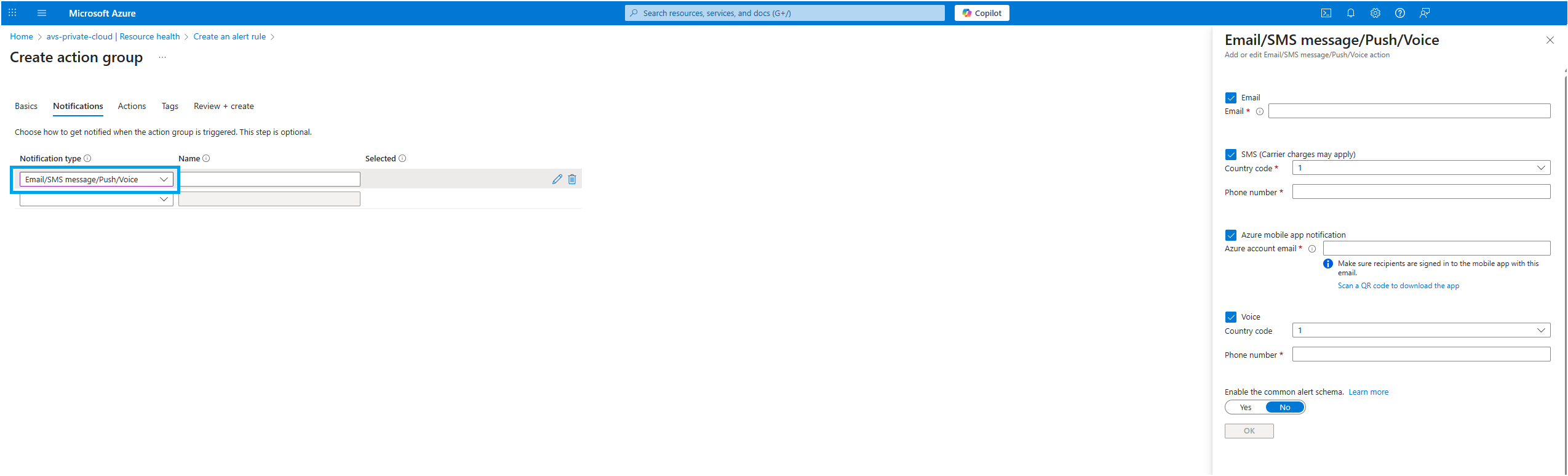The height and width of the screenshot is (476, 1568).
Task: Click the Copilot button
Action: (982, 13)
